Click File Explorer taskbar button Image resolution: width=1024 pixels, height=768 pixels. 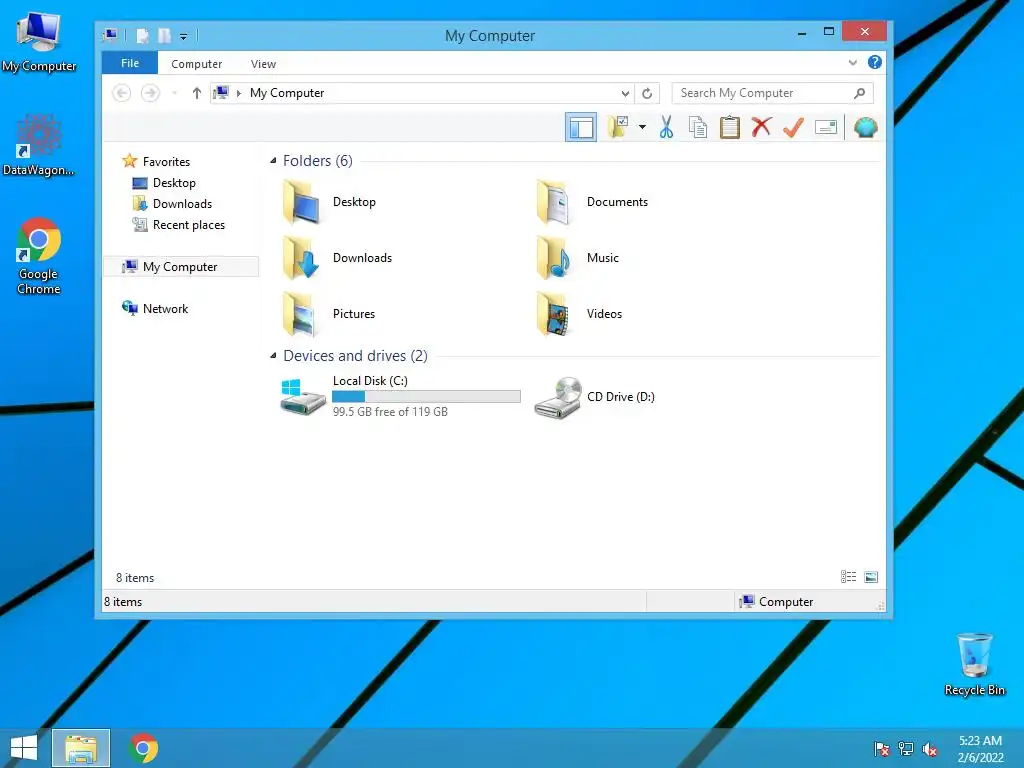tap(81, 748)
